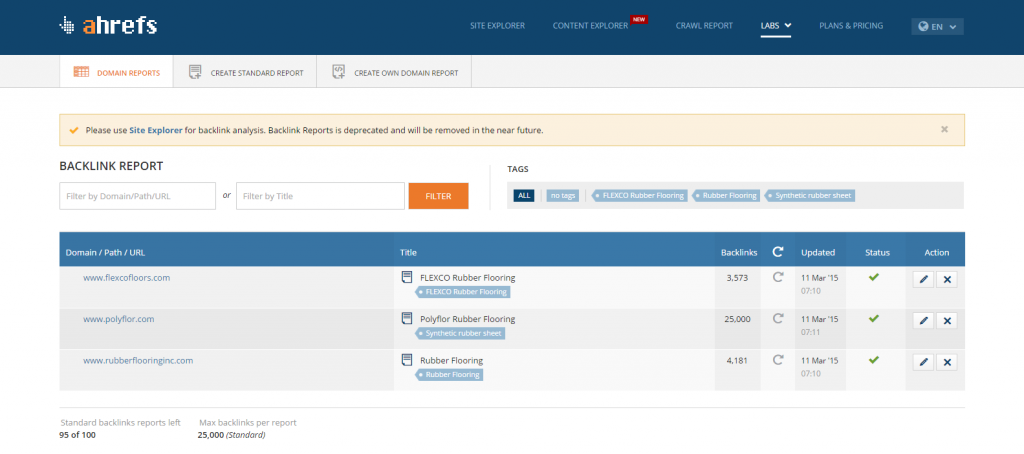Click document icon beside FLEXCO Rubber Flooring title
Viewport: 1024px width, 454px height.
pos(407,278)
